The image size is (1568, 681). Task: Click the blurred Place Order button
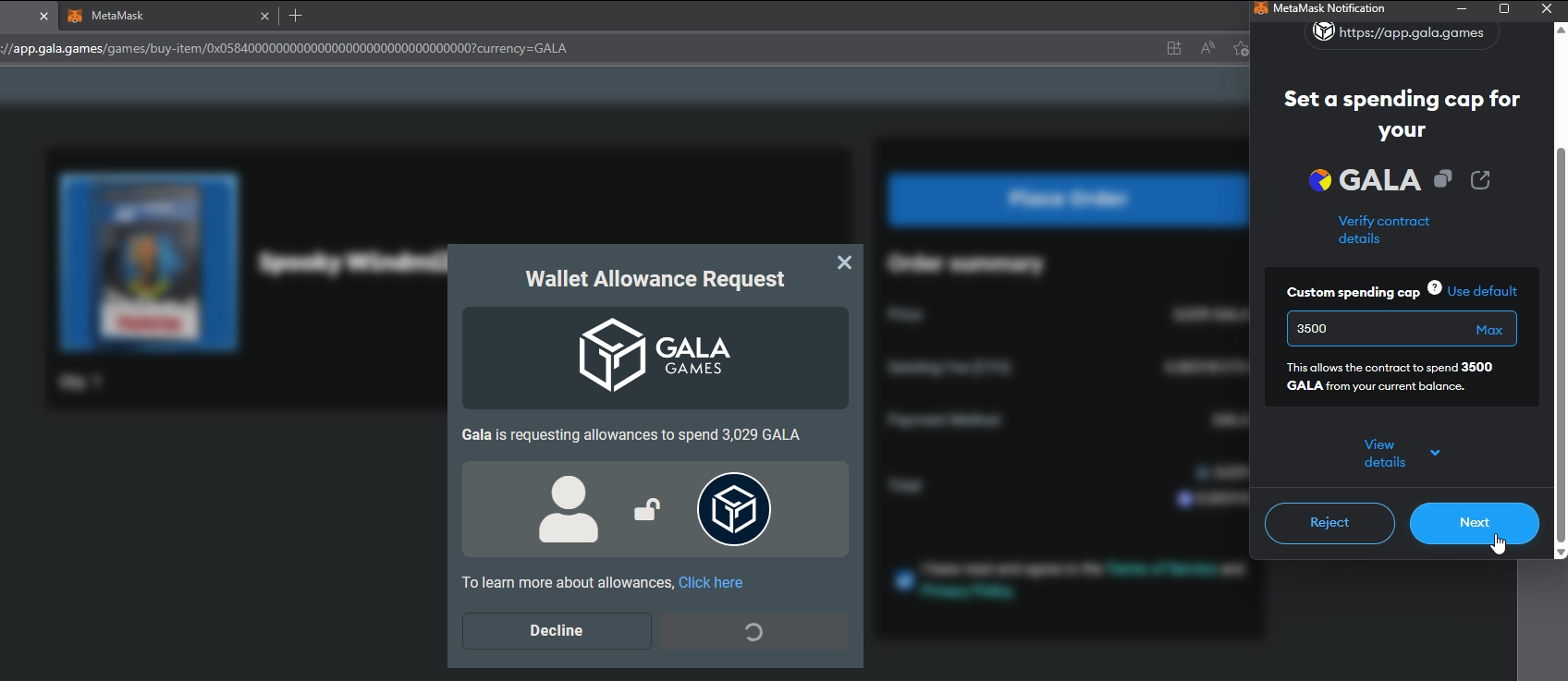(1068, 199)
